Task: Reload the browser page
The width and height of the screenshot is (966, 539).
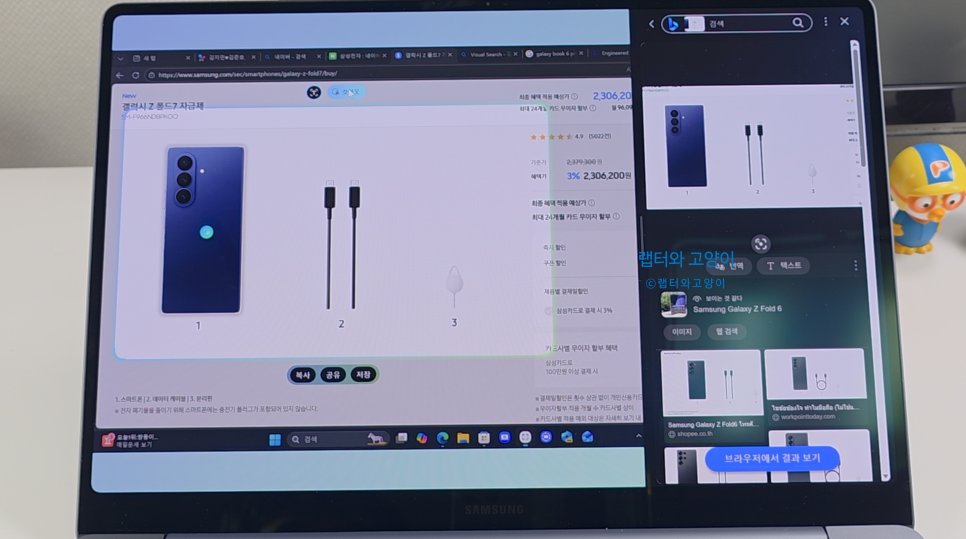Action: point(136,75)
